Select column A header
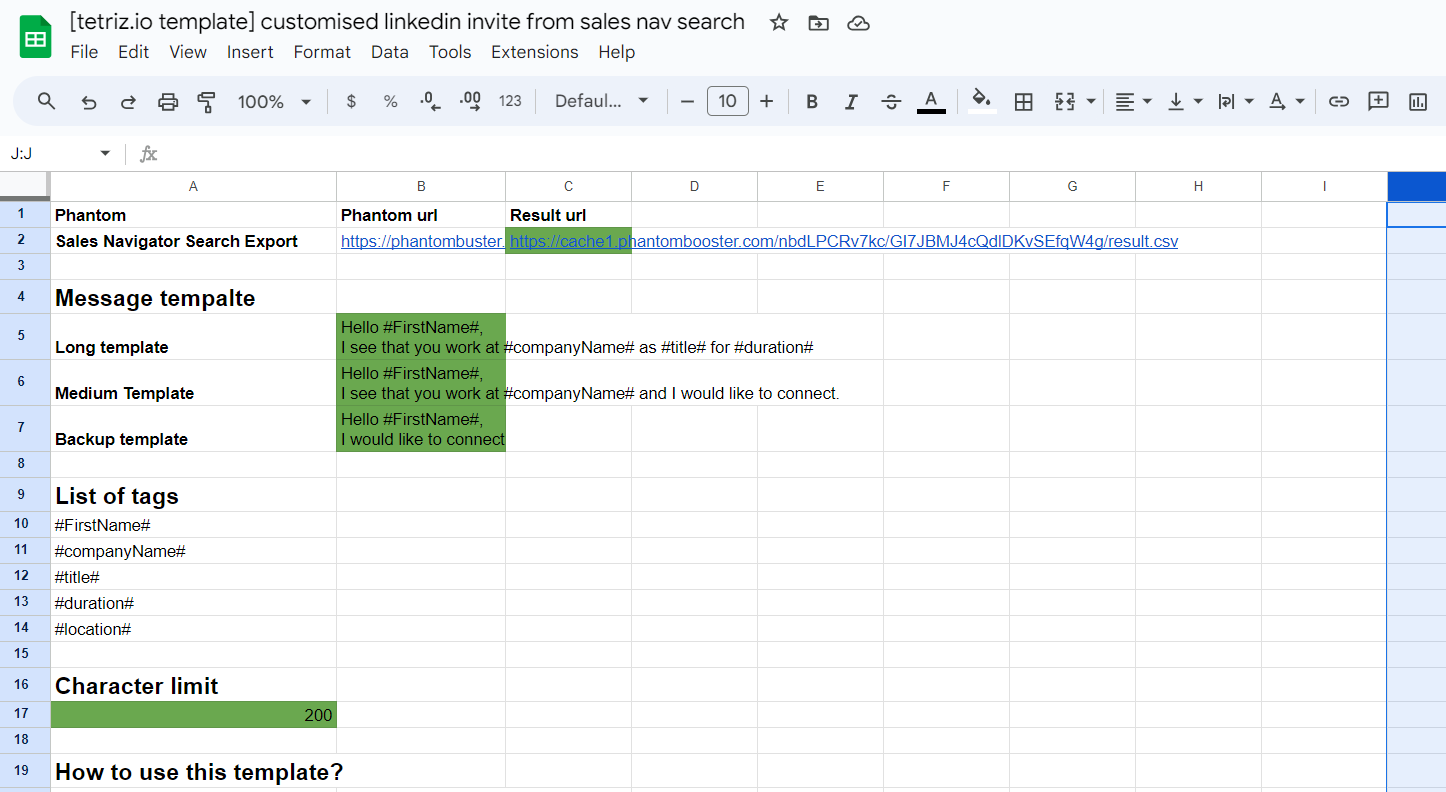This screenshot has height=792, width=1446. pos(193,186)
